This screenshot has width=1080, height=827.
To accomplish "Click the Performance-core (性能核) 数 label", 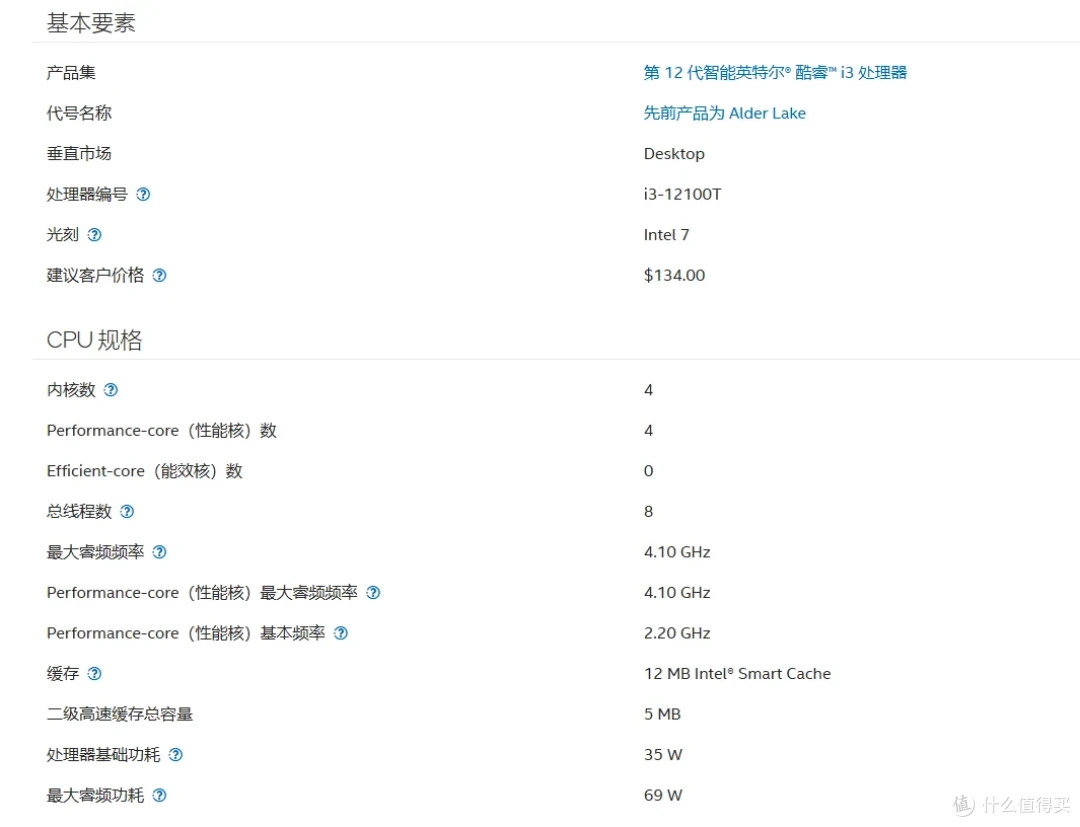I will 162,430.
